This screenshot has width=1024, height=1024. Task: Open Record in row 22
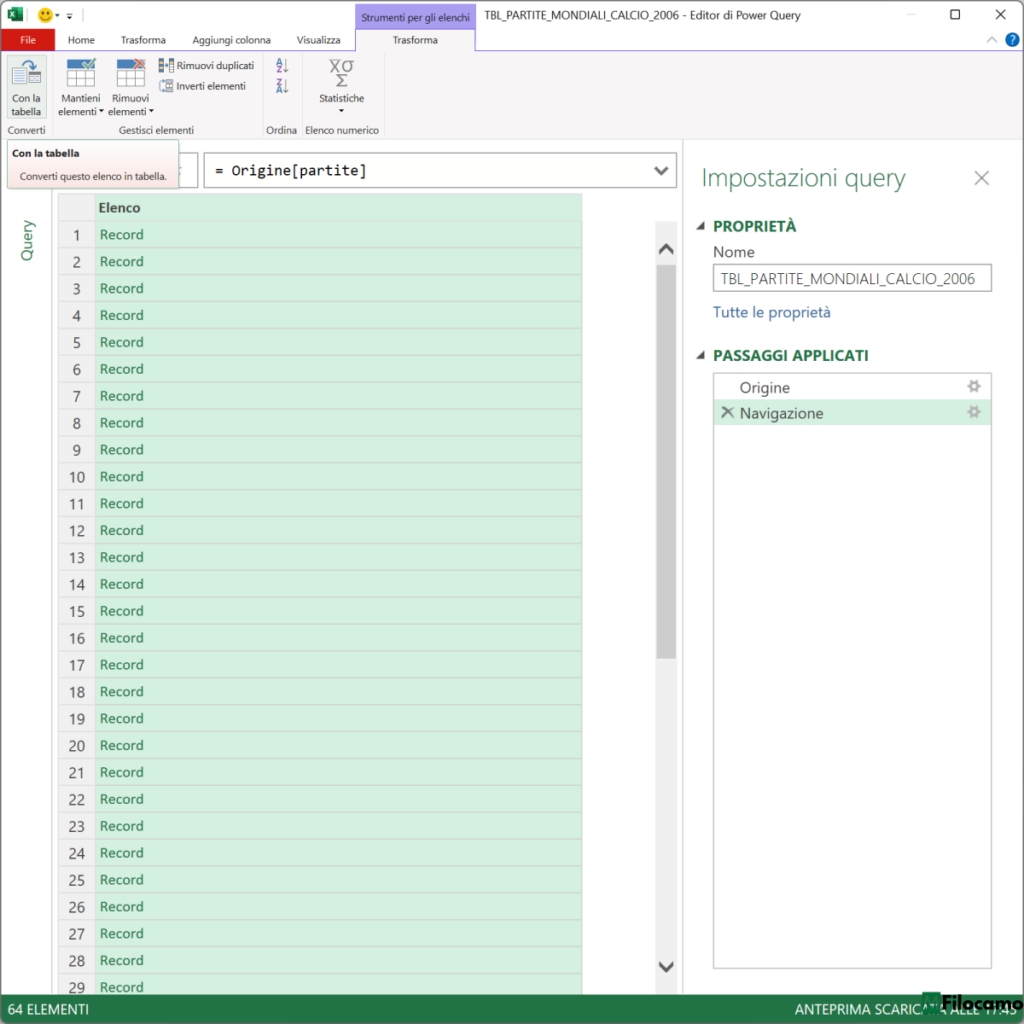[x=121, y=799]
